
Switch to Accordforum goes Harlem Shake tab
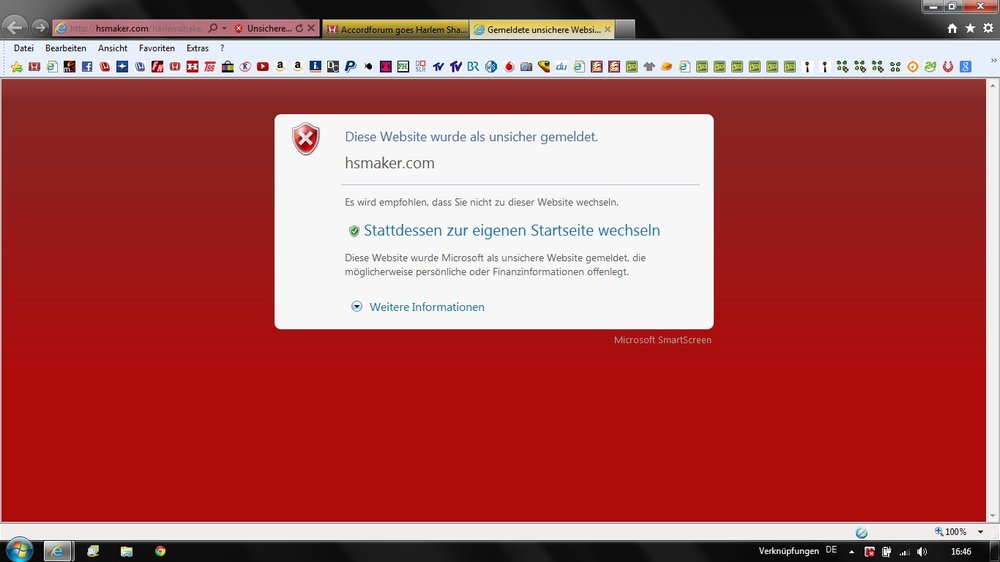395,30
